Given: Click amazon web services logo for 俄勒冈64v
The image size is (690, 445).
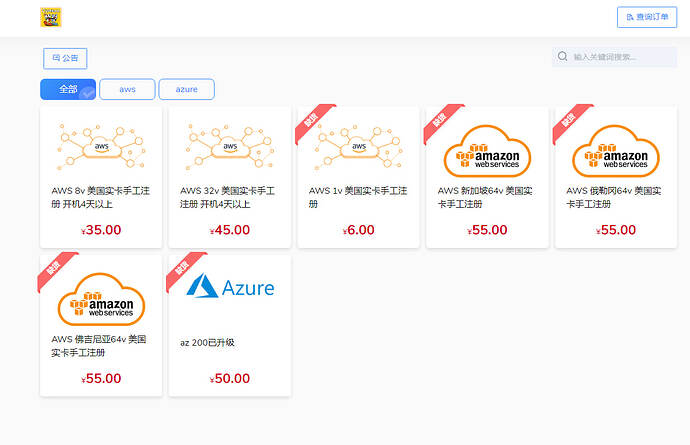Looking at the screenshot, I should (x=616, y=151).
